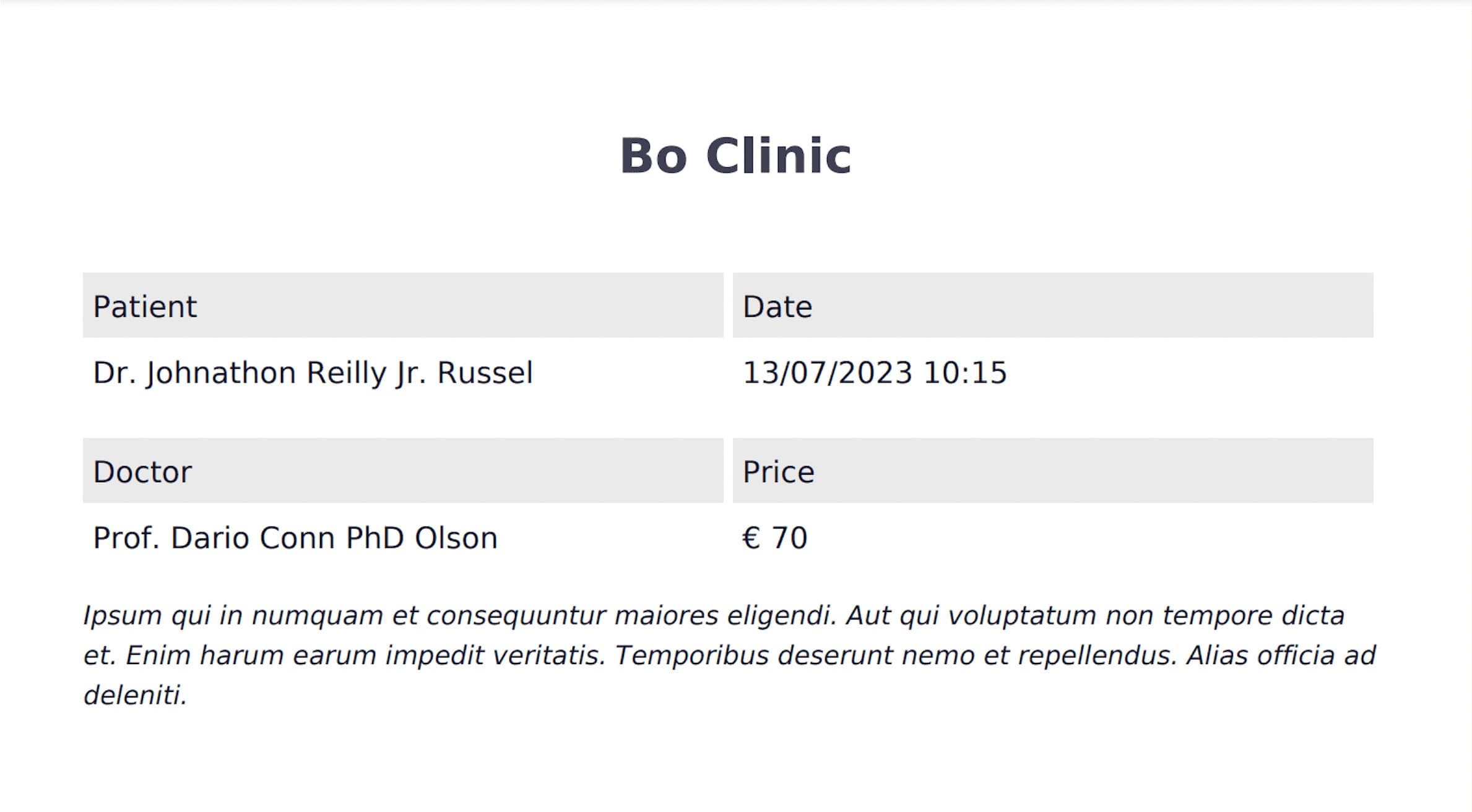
Task: Click the appointment time 10:15
Action: pos(965,373)
